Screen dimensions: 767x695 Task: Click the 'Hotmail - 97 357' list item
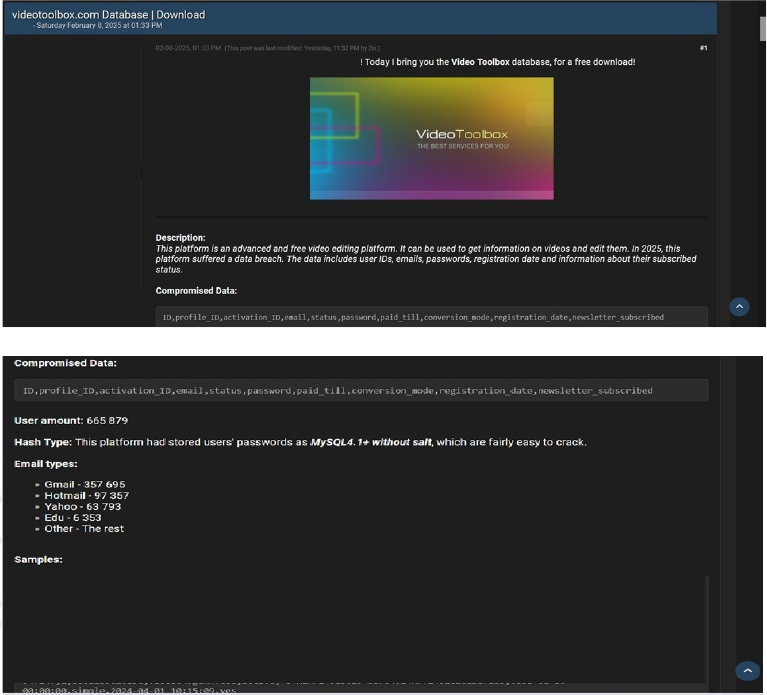click(87, 495)
